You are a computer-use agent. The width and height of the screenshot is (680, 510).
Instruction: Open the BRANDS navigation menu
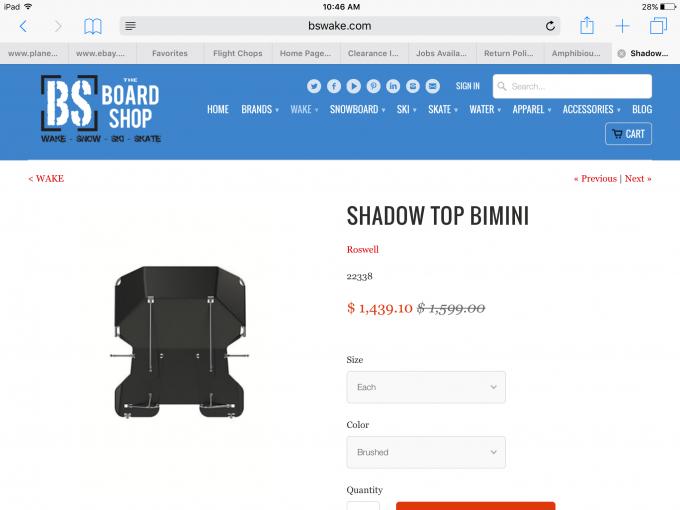click(x=260, y=110)
